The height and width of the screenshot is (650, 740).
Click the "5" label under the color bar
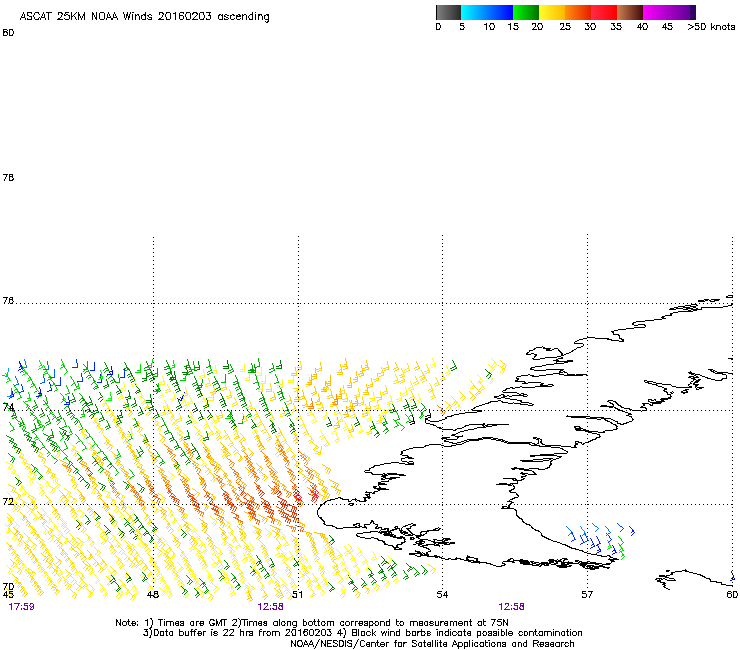click(x=462, y=27)
